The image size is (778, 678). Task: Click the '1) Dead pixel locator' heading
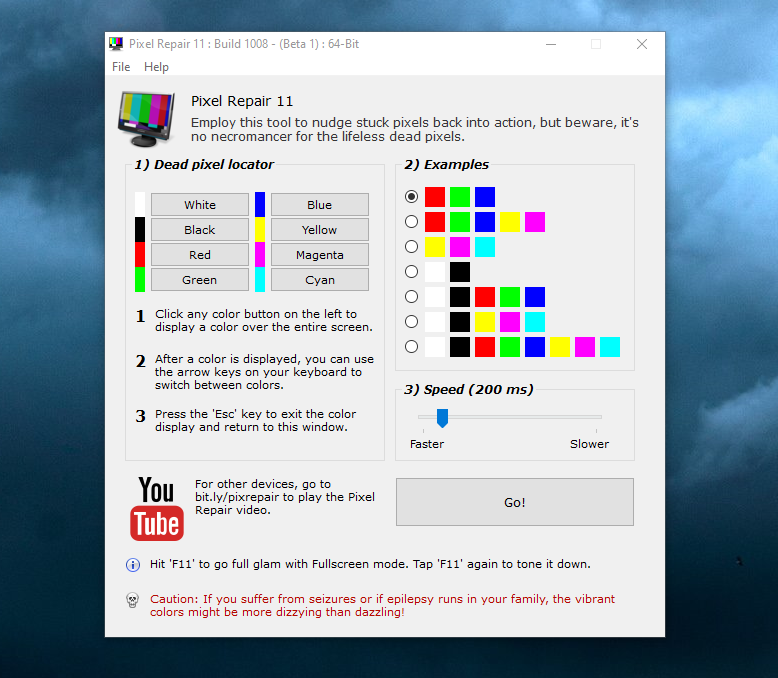tap(204, 165)
